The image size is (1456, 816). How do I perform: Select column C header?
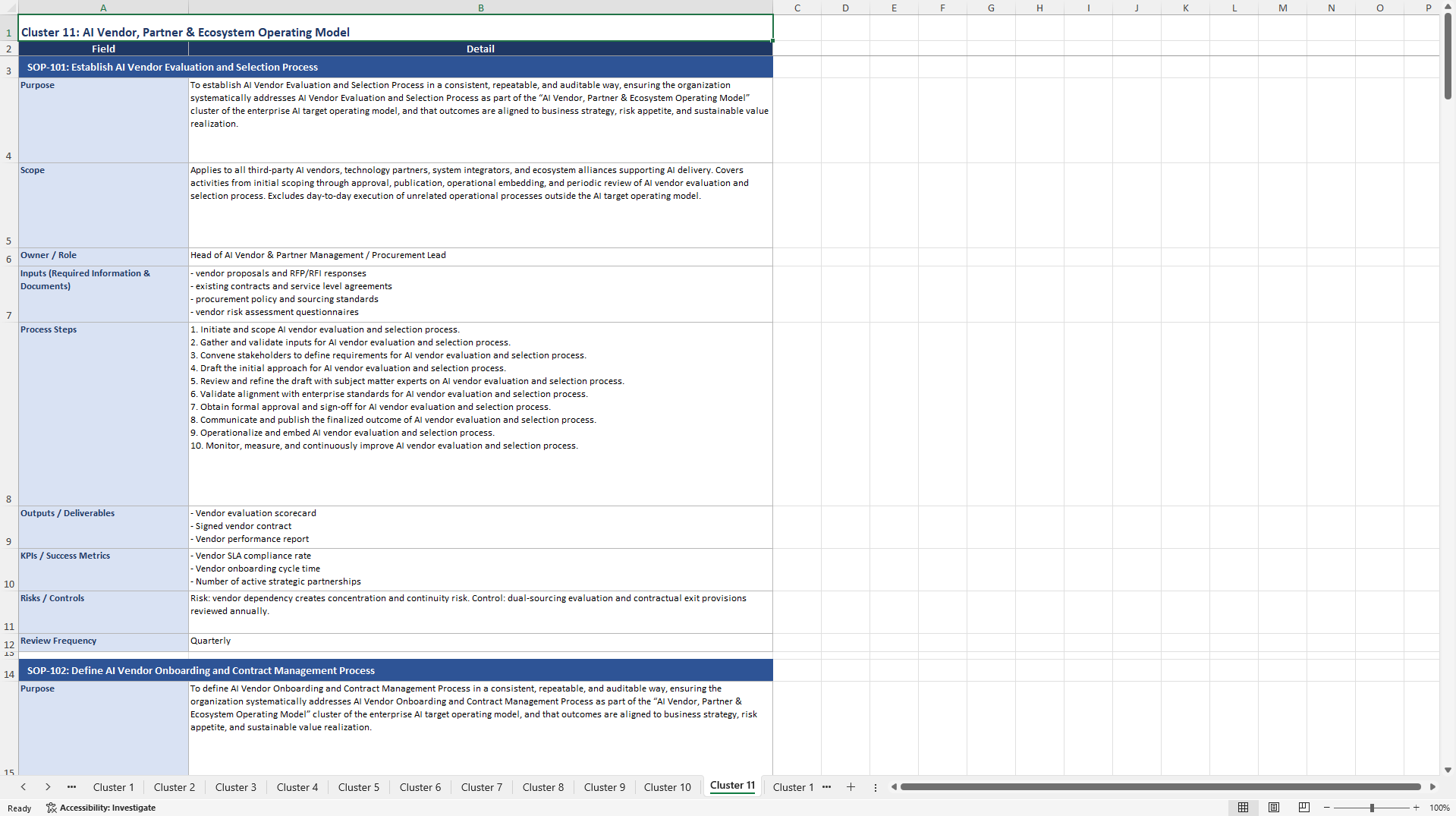point(797,8)
